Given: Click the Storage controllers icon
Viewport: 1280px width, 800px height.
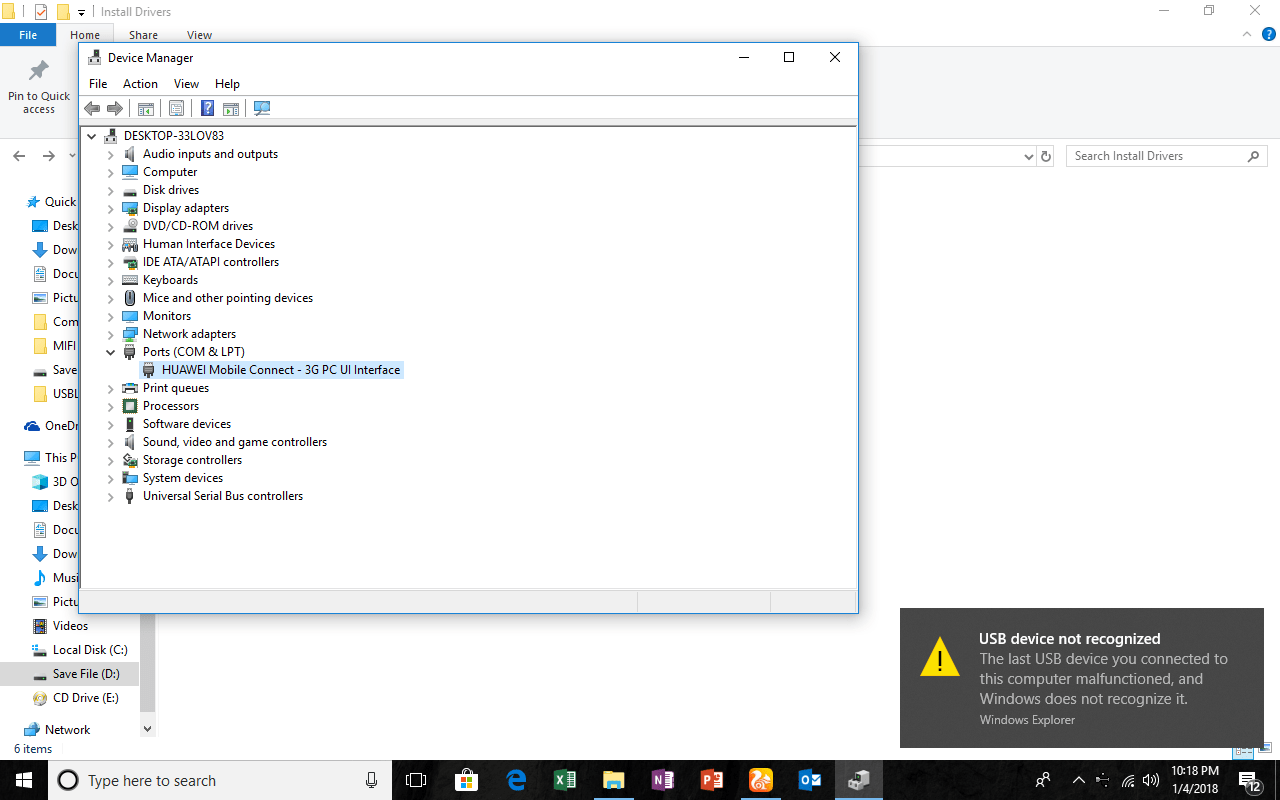Looking at the screenshot, I should 130,460.
